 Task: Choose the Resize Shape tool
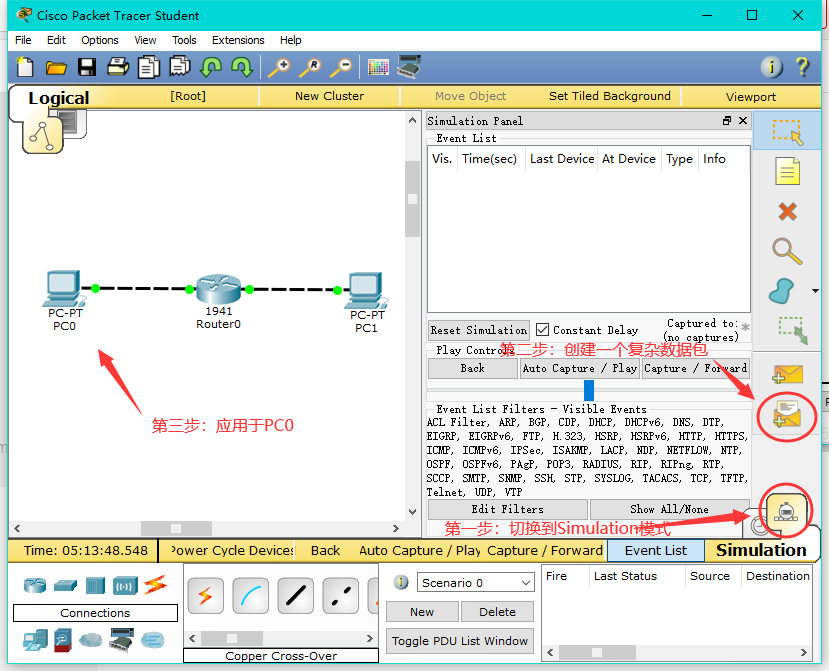pyautogui.click(x=793, y=330)
